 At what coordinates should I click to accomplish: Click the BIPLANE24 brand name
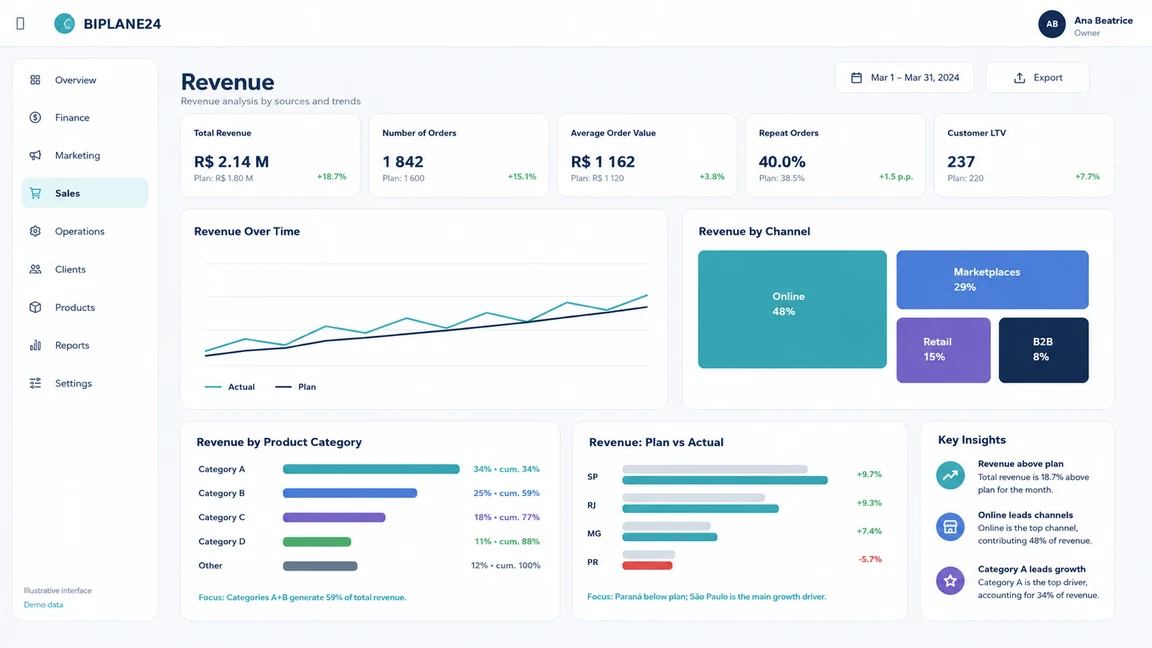coord(122,24)
